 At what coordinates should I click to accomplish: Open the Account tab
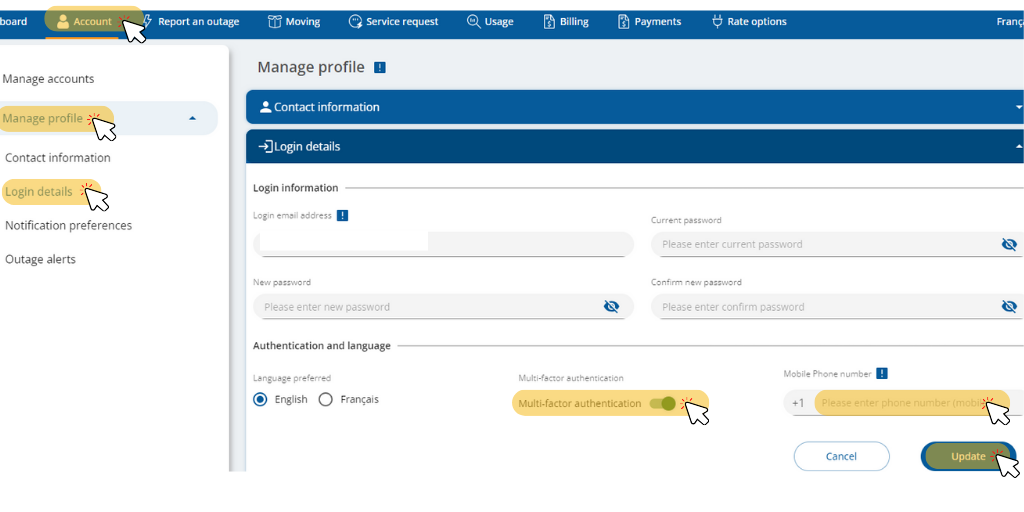[84, 22]
